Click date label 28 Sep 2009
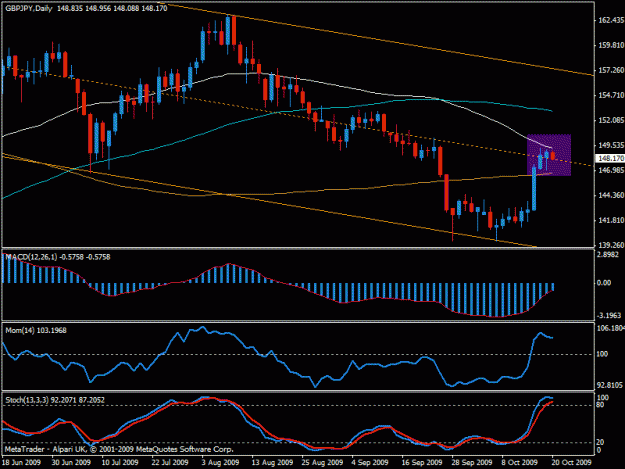 (472, 463)
